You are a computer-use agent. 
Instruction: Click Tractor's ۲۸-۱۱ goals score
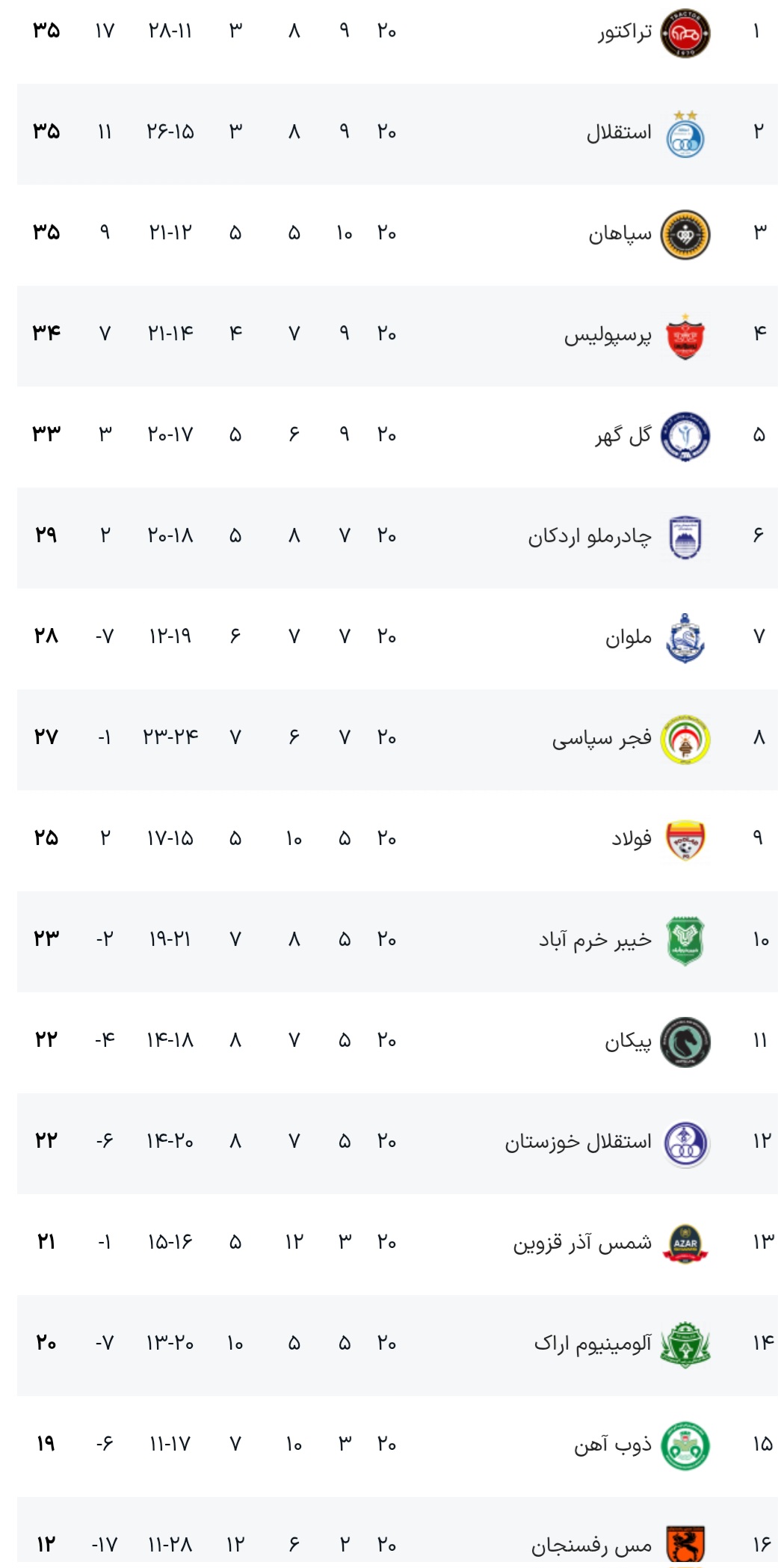pyautogui.click(x=170, y=31)
